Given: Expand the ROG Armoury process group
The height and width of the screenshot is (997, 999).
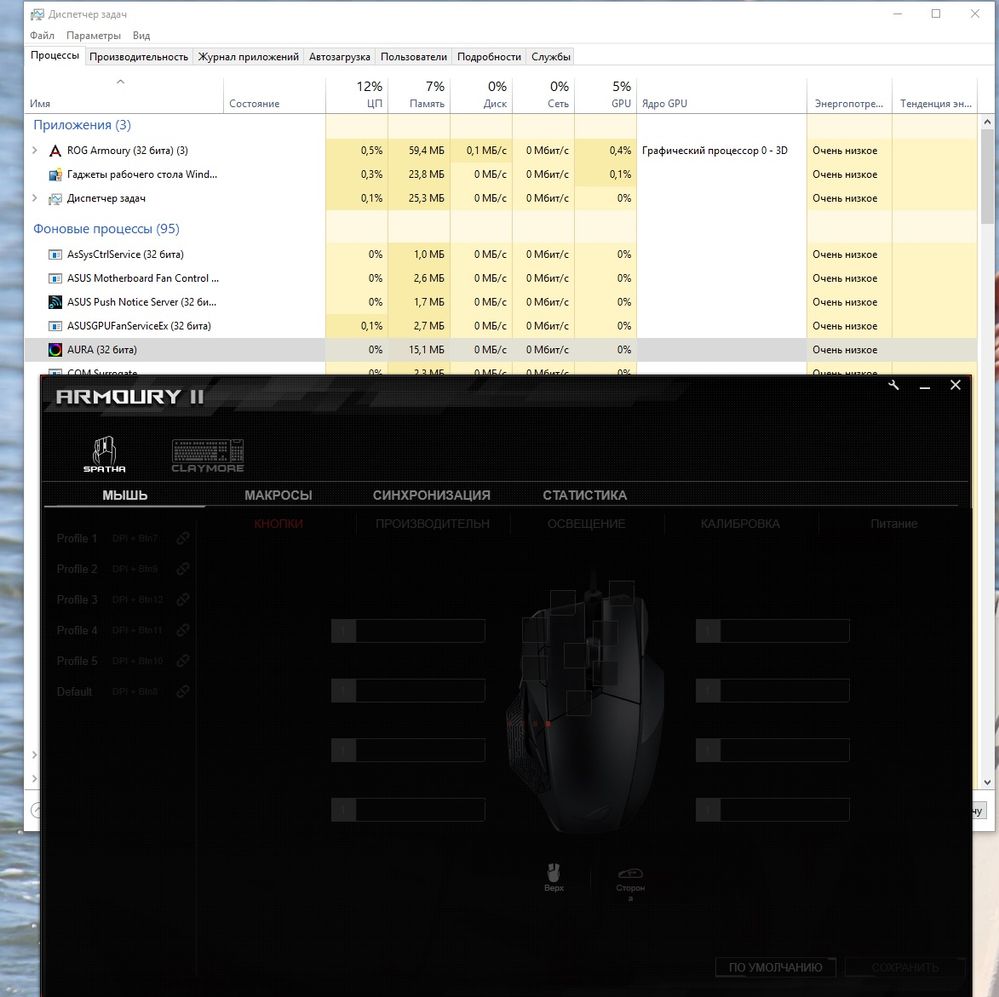Looking at the screenshot, I should pyautogui.click(x=35, y=150).
